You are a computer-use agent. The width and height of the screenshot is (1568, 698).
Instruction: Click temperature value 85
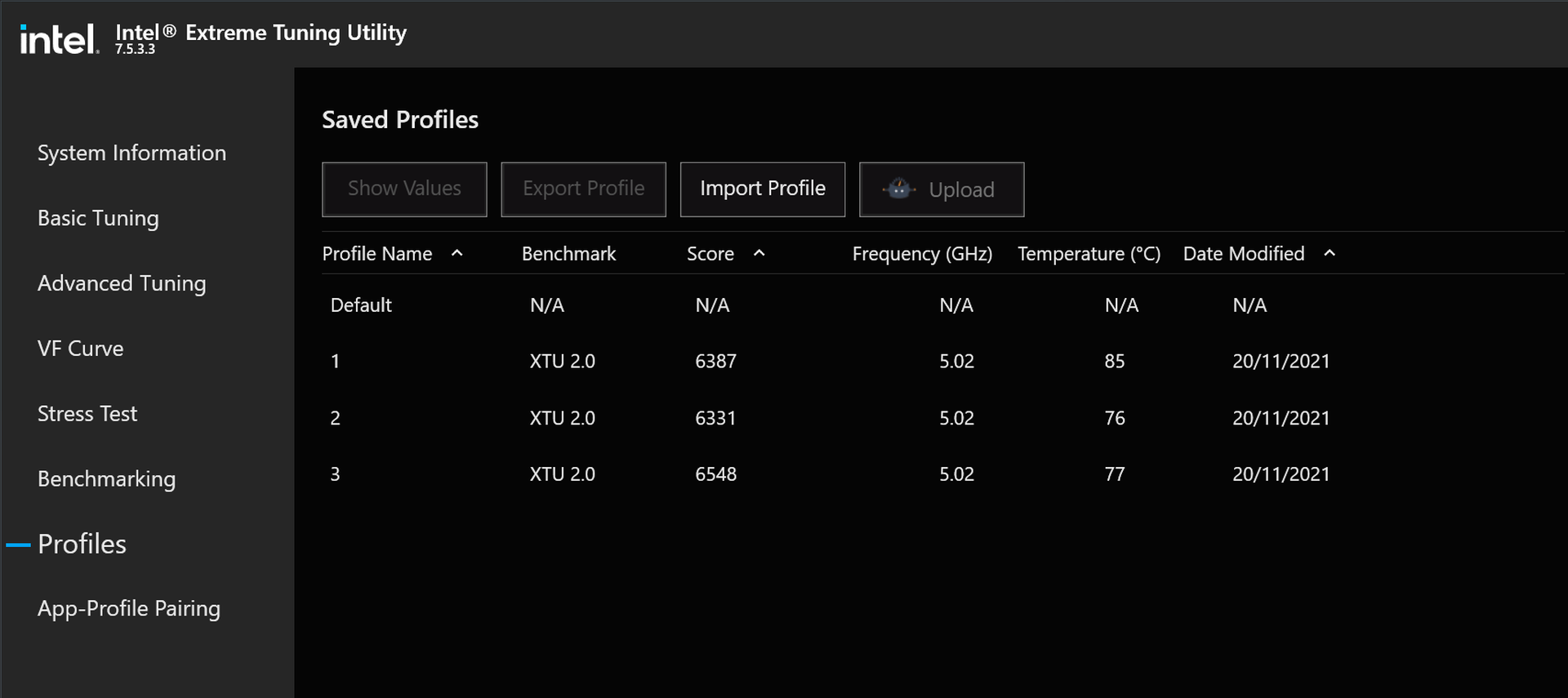[1115, 361]
